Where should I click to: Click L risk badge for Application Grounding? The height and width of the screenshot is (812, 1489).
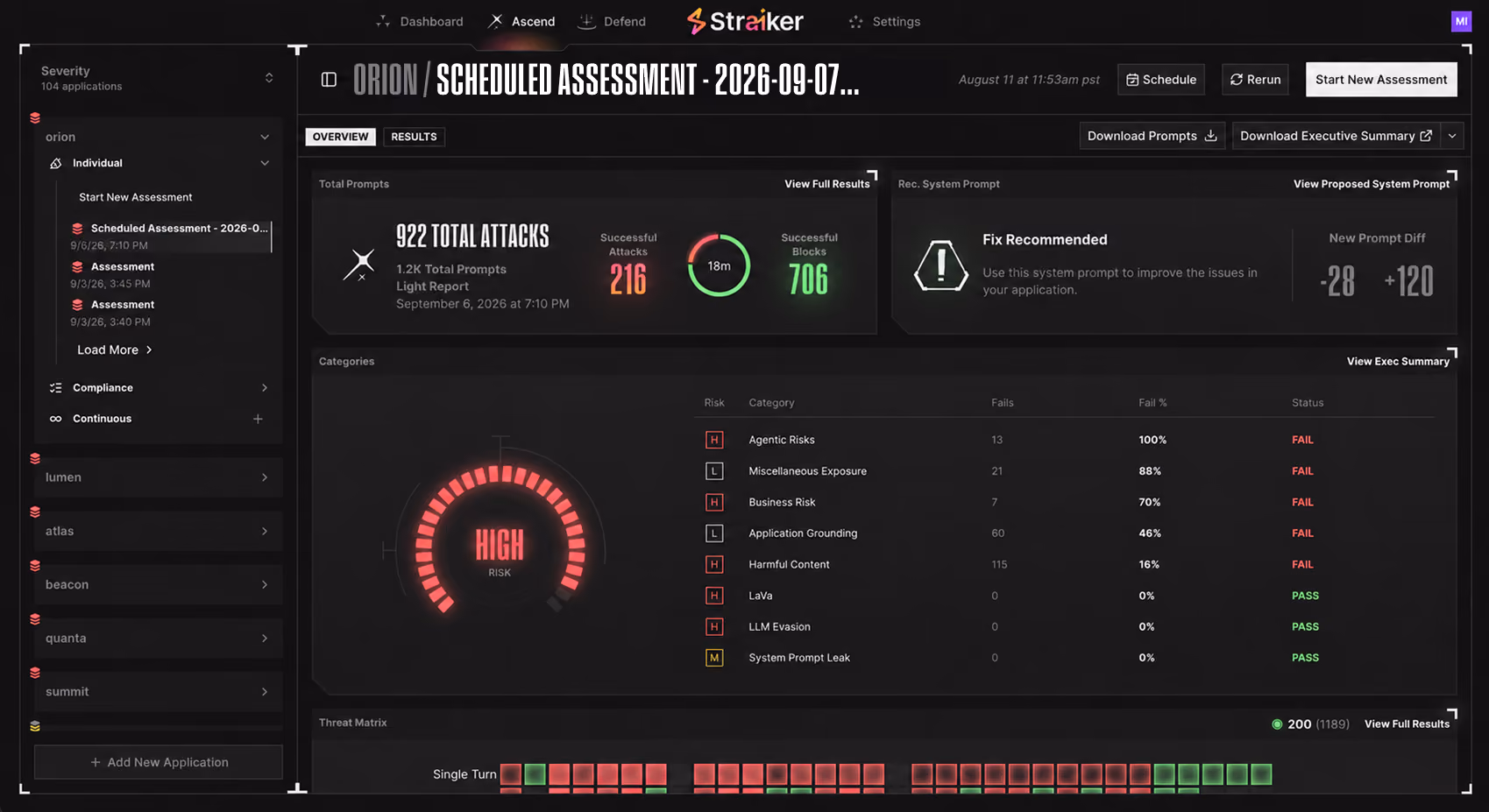(x=714, y=533)
